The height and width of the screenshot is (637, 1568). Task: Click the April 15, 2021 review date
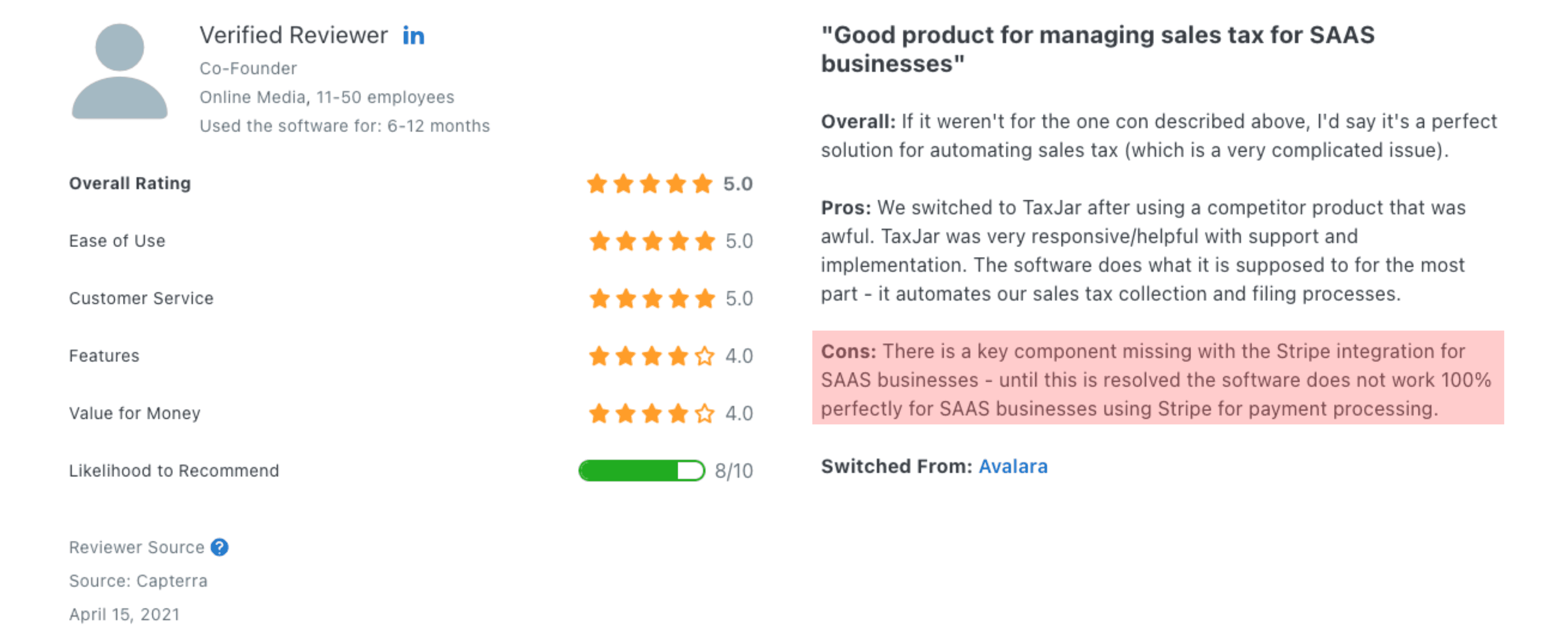124,614
